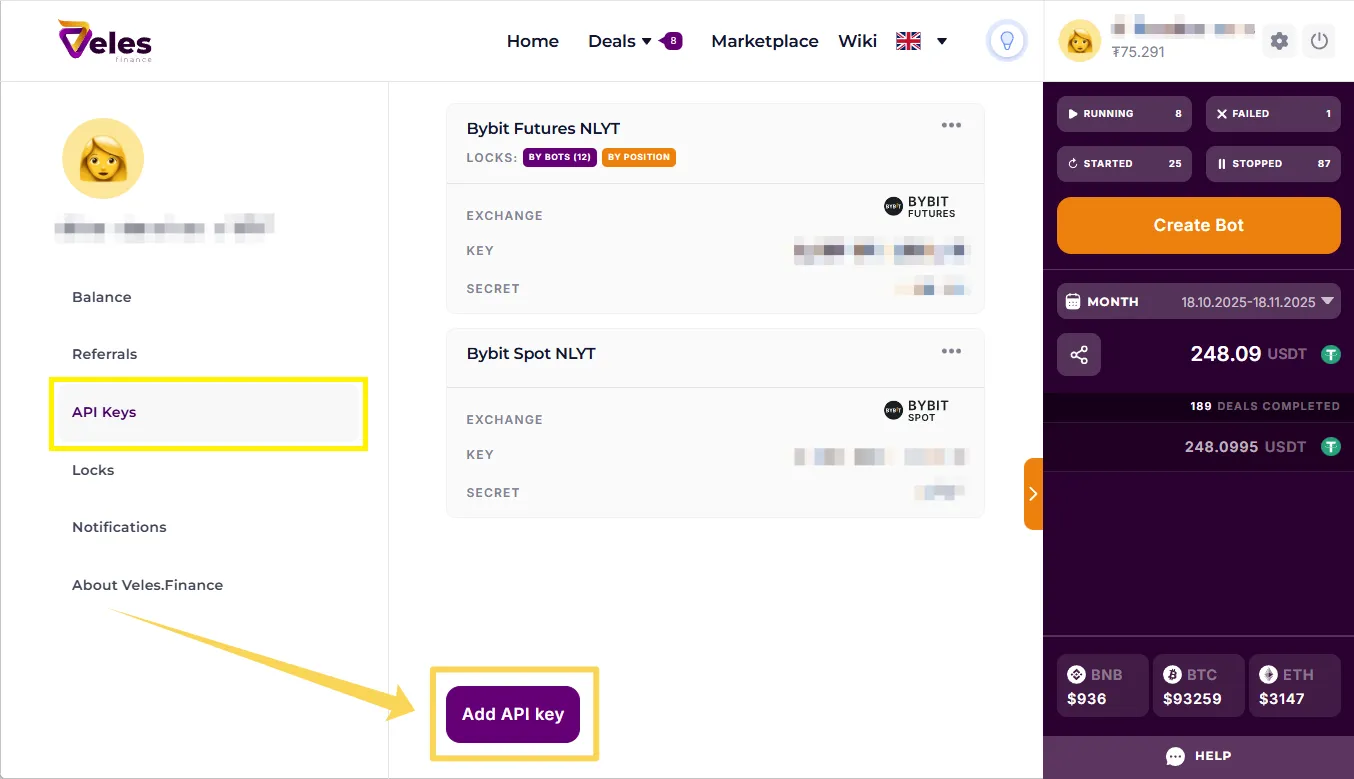Click the lightbulb tips icon

1006,41
